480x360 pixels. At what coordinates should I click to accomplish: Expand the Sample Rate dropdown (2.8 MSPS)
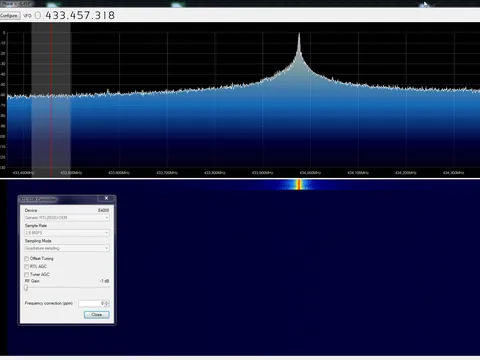(x=67, y=233)
